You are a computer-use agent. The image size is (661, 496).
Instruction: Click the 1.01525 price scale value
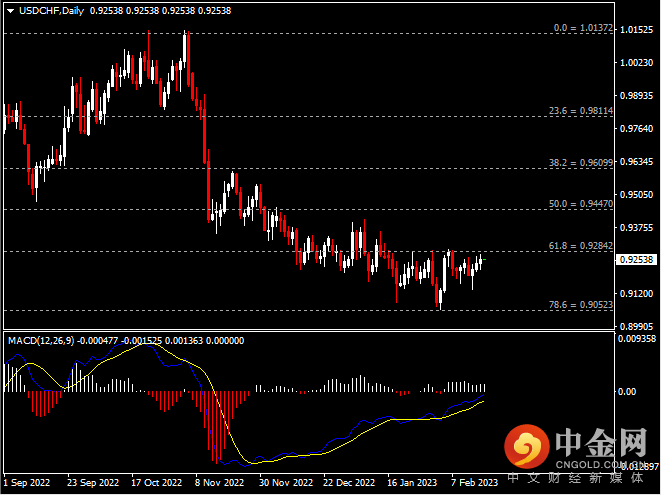[x=638, y=30]
